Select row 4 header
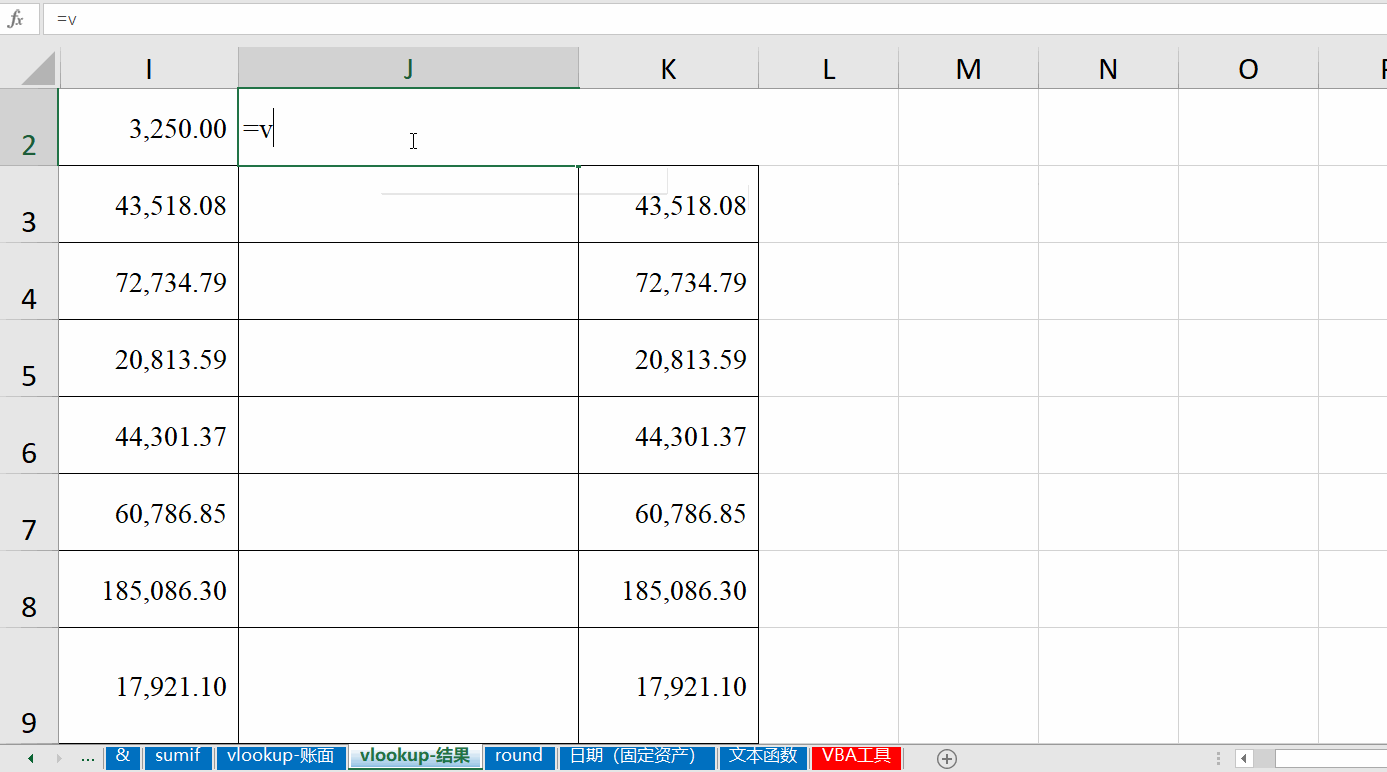Screen dimensions: 1387x772 29,281
